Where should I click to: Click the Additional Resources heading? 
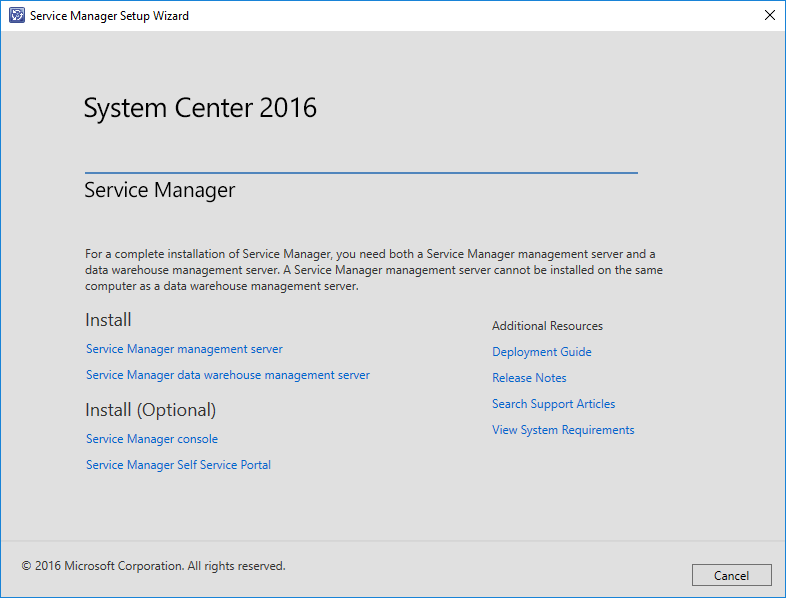547,326
